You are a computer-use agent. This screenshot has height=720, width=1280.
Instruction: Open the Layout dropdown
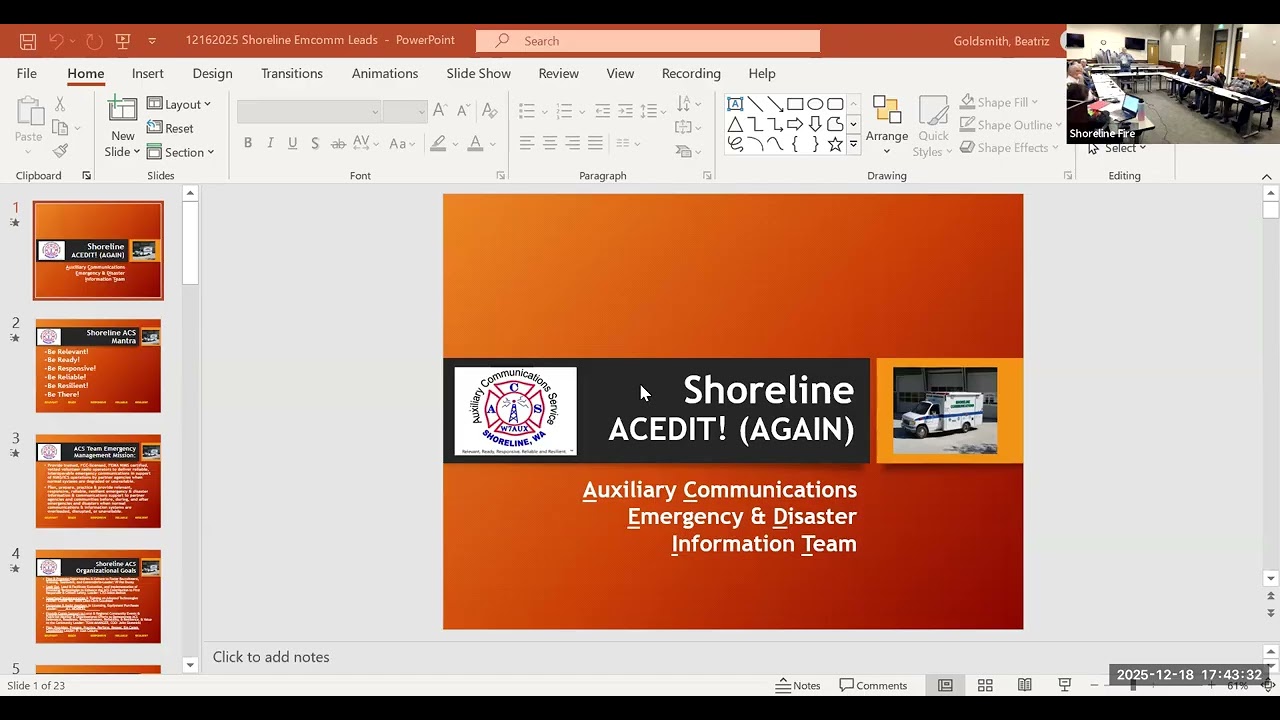(x=179, y=104)
